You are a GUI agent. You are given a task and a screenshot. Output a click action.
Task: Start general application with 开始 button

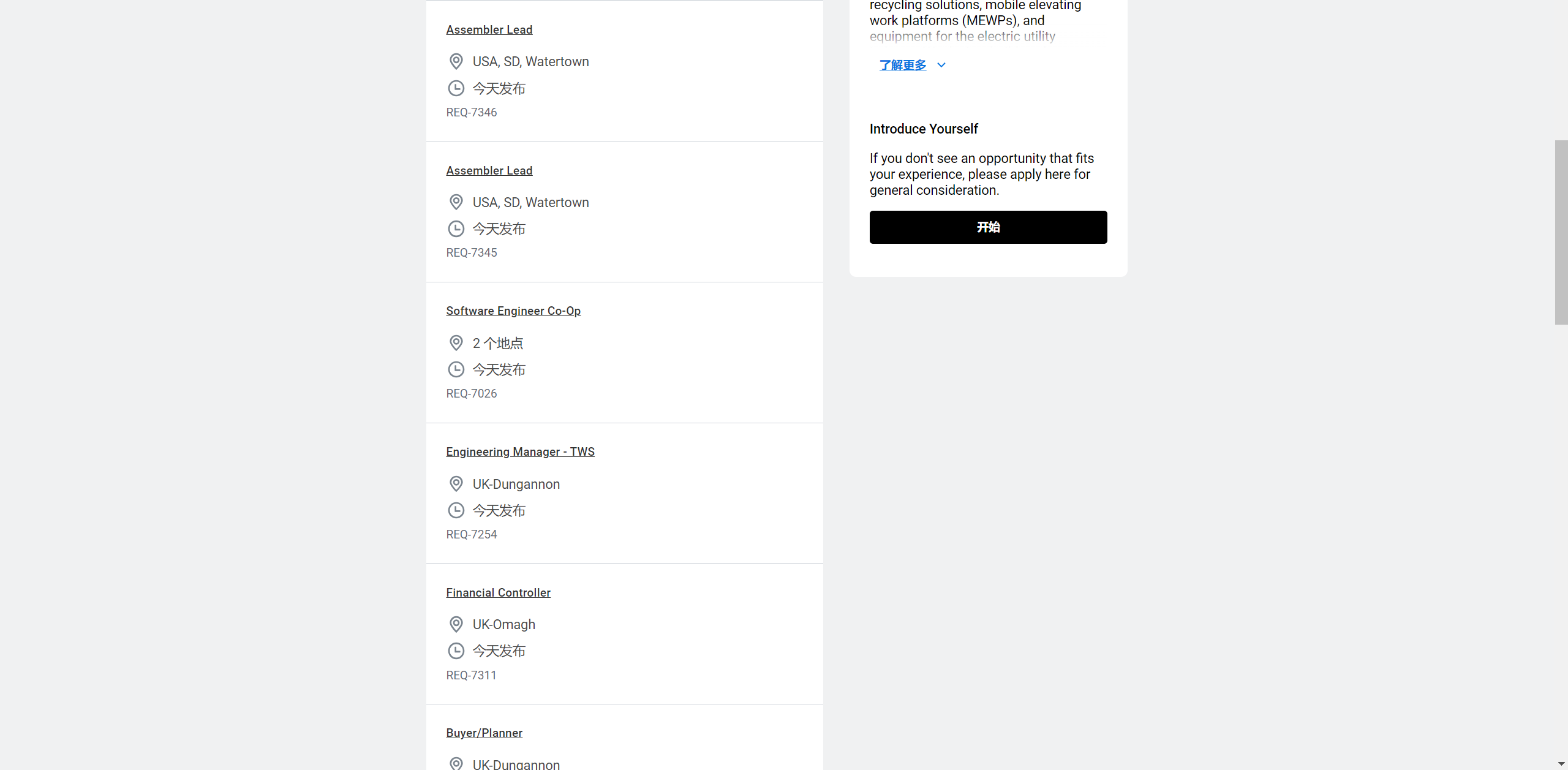click(x=988, y=227)
